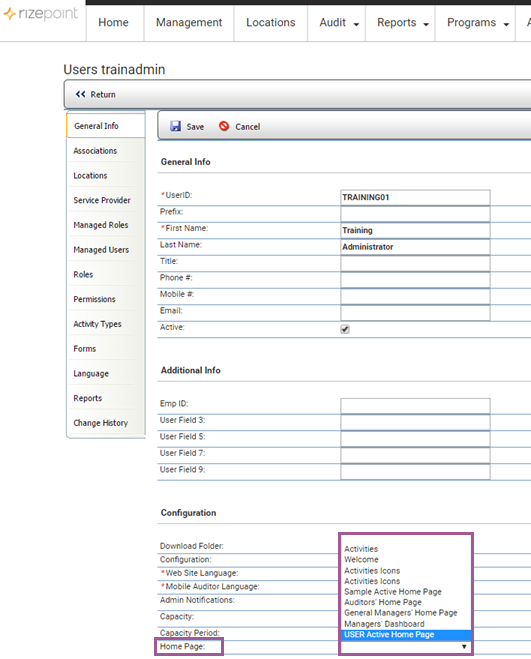Click the First Name input field
531x659 pixels.
tap(415, 230)
